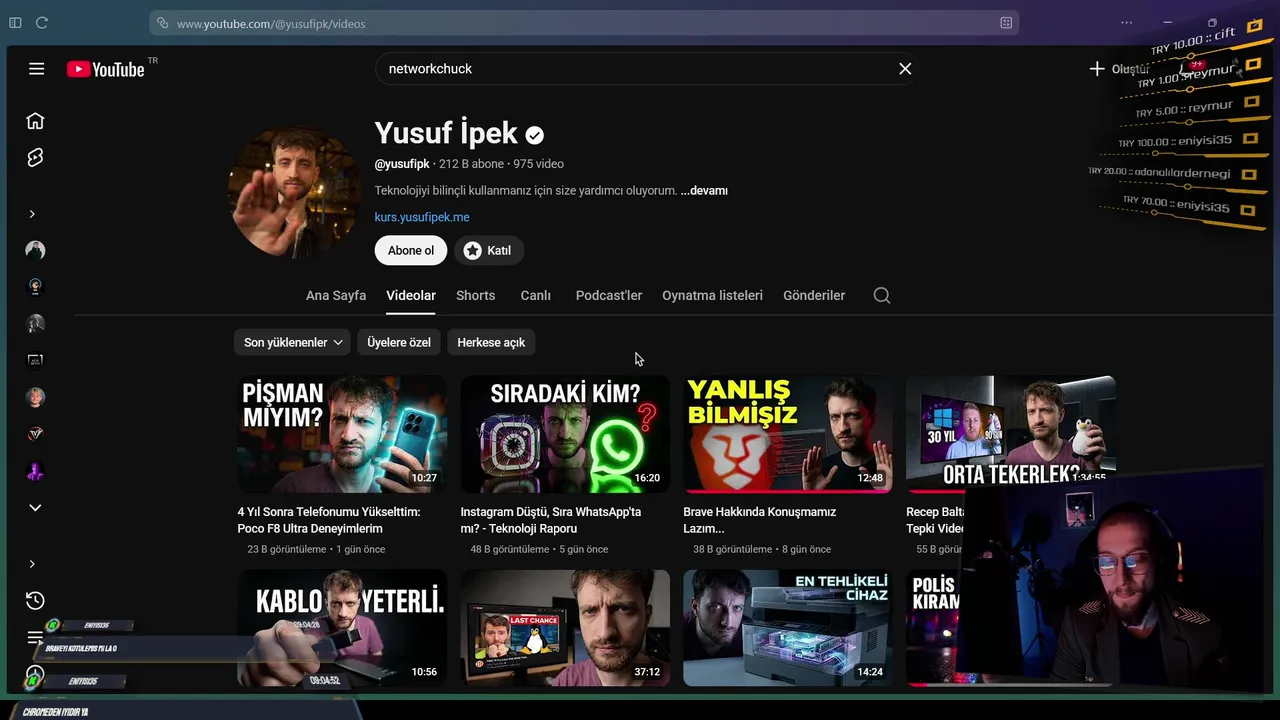Click '38 B görüntüleme • 8 gün önce'
Viewport: 1280px width, 720px height.
(762, 549)
